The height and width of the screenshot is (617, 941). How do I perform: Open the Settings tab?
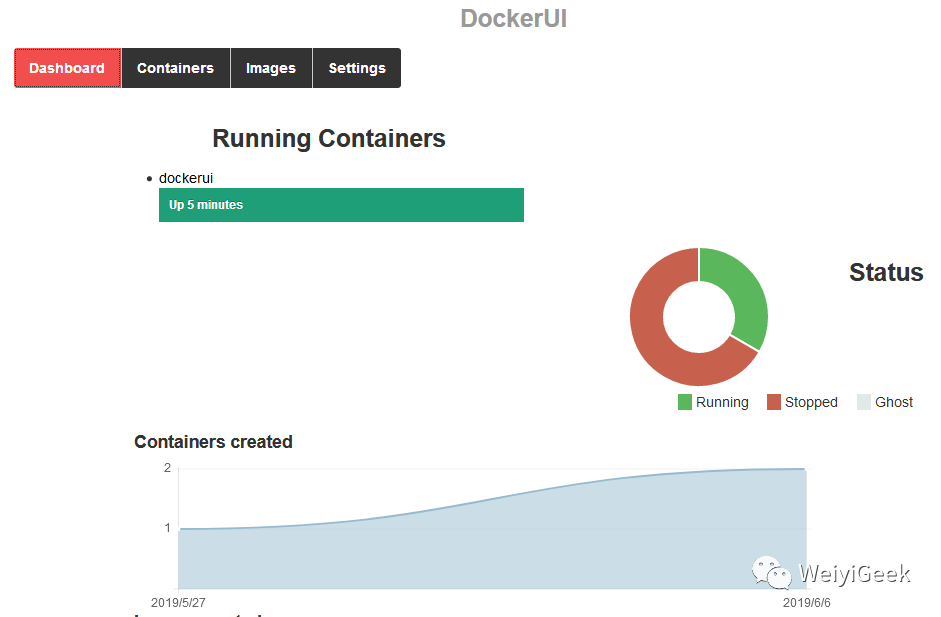point(356,68)
